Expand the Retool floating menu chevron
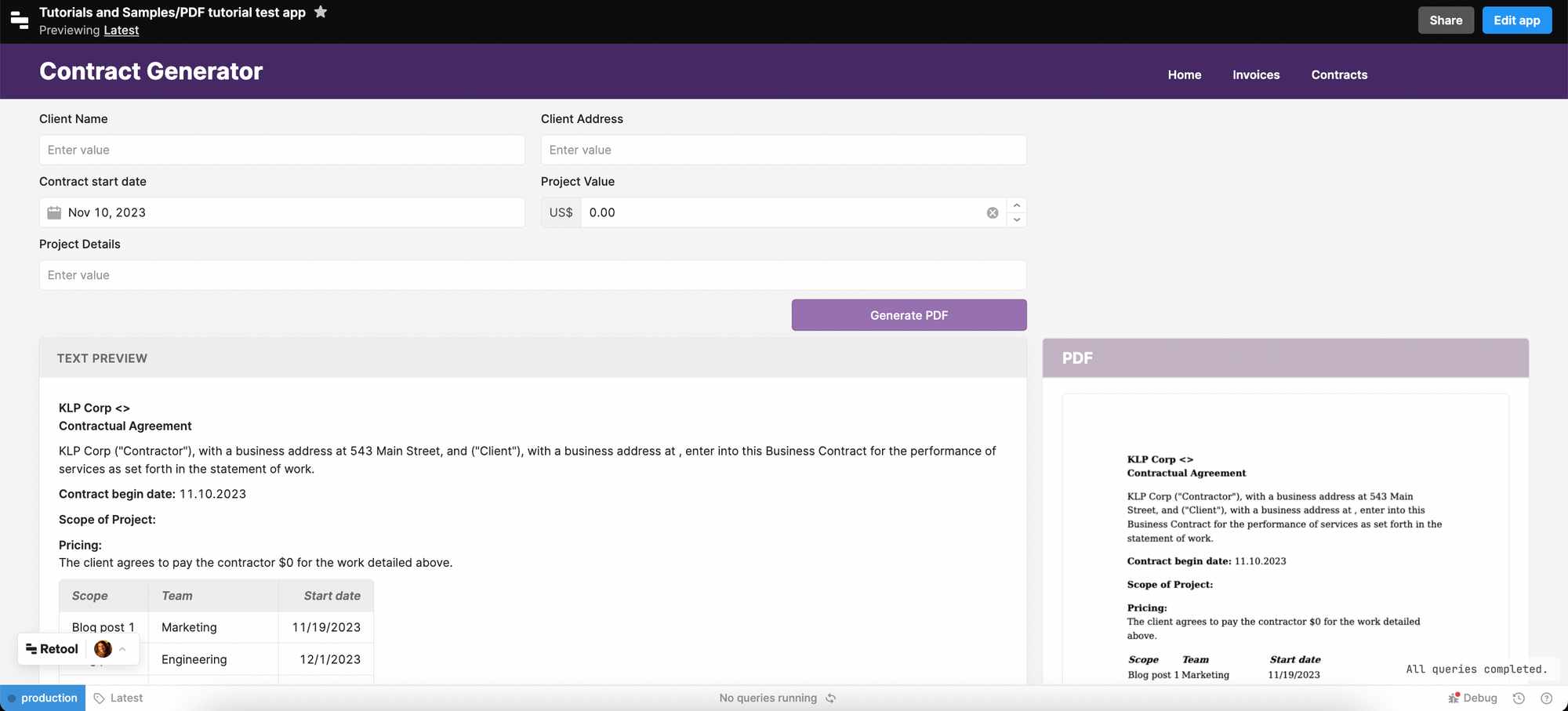The image size is (1568, 711). [123, 649]
